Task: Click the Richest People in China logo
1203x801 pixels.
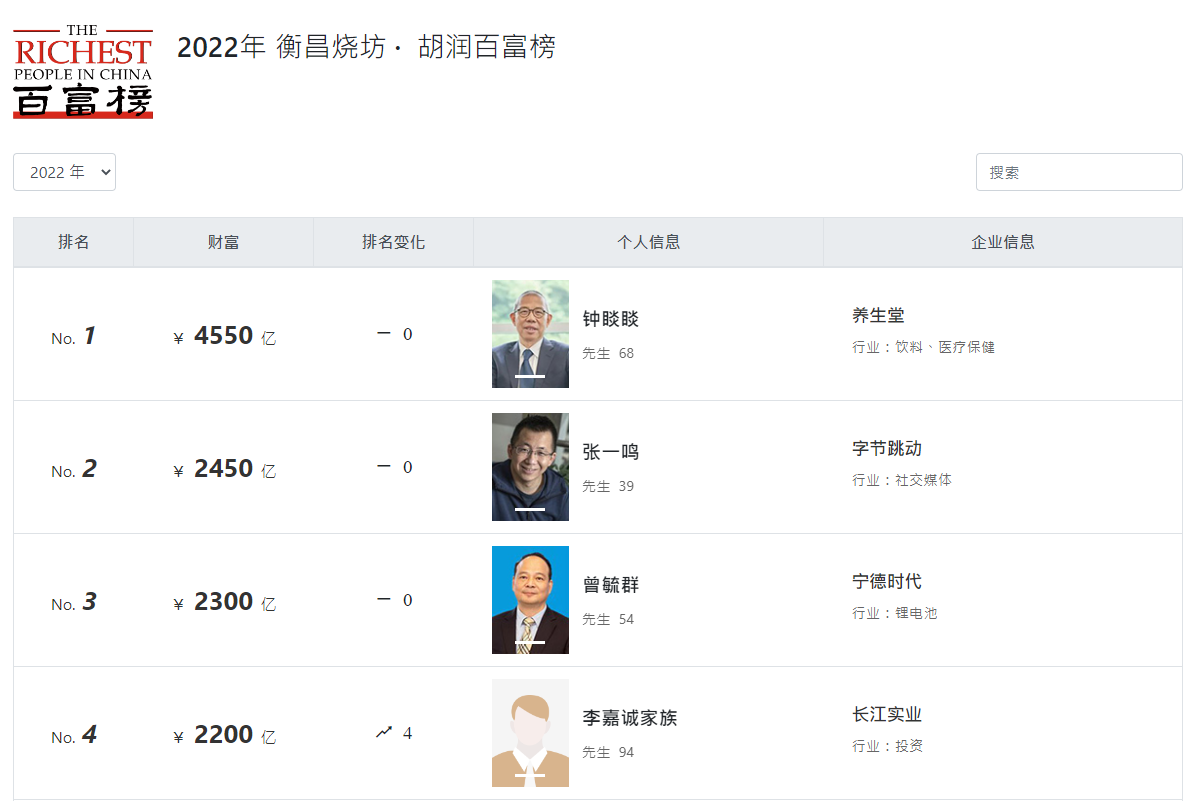Action: (83, 72)
